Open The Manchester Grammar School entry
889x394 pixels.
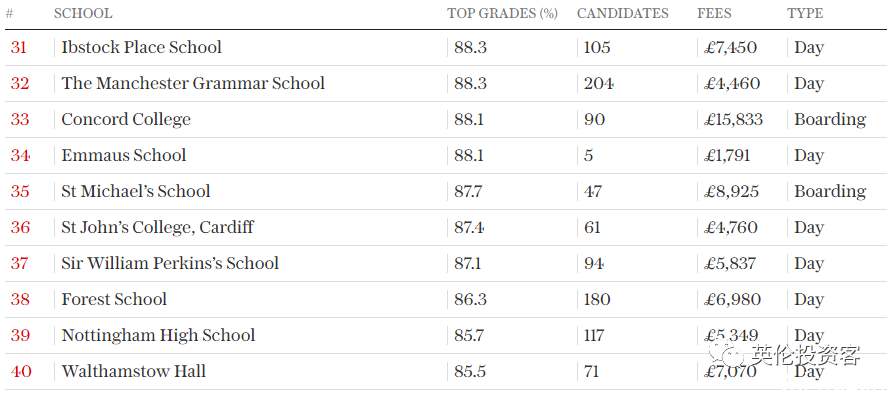[x=193, y=83]
